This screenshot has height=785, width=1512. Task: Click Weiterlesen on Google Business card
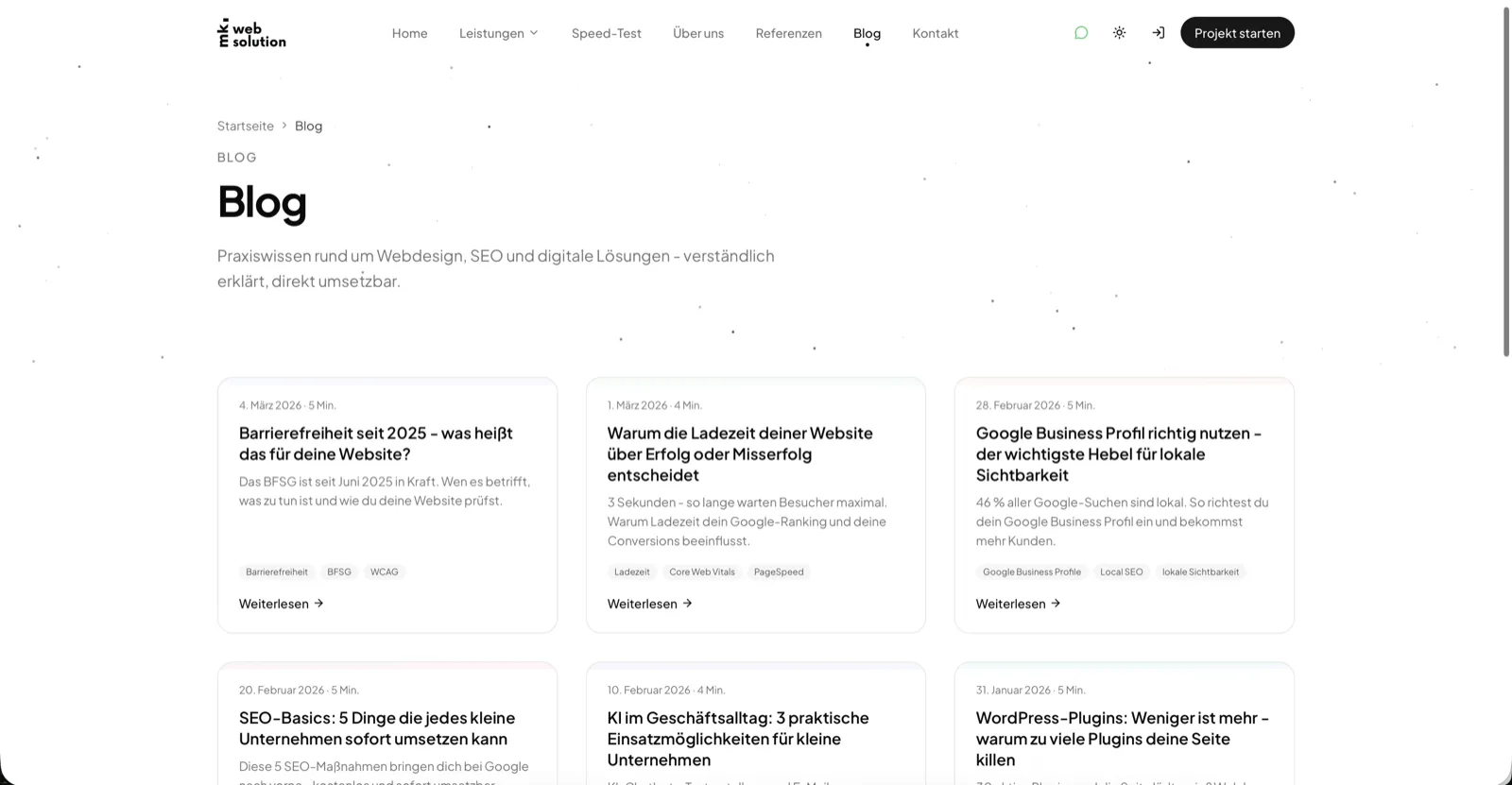(x=1019, y=604)
